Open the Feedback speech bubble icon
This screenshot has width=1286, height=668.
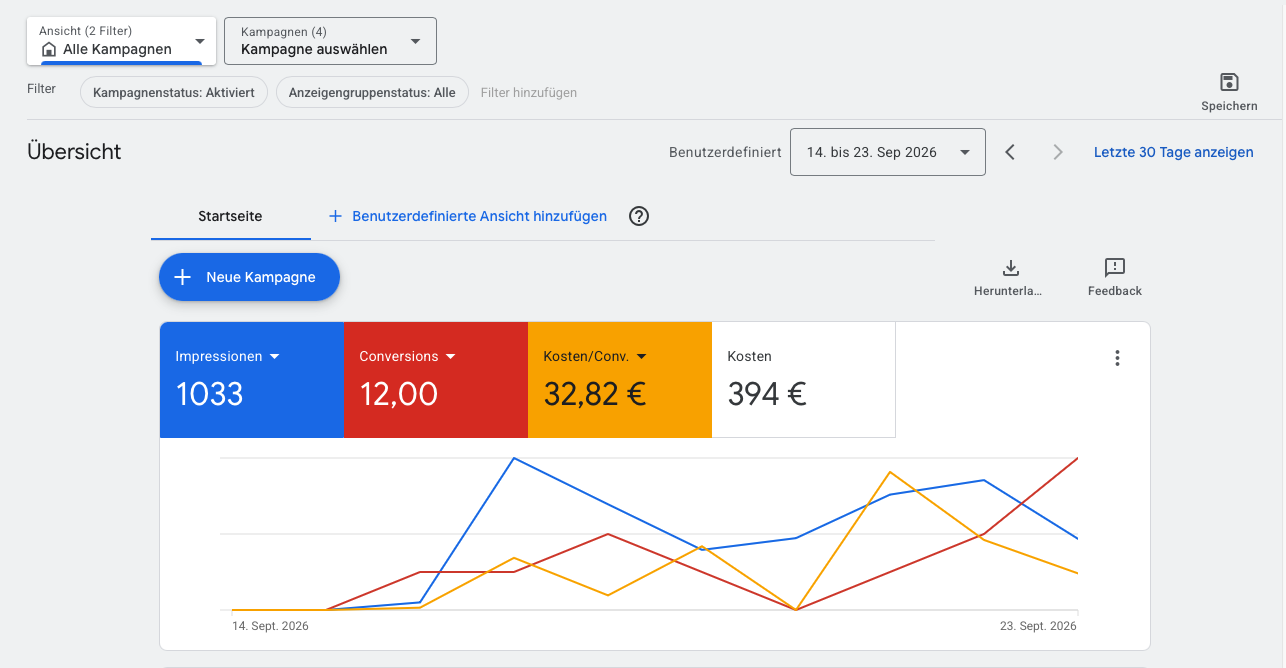click(1115, 267)
